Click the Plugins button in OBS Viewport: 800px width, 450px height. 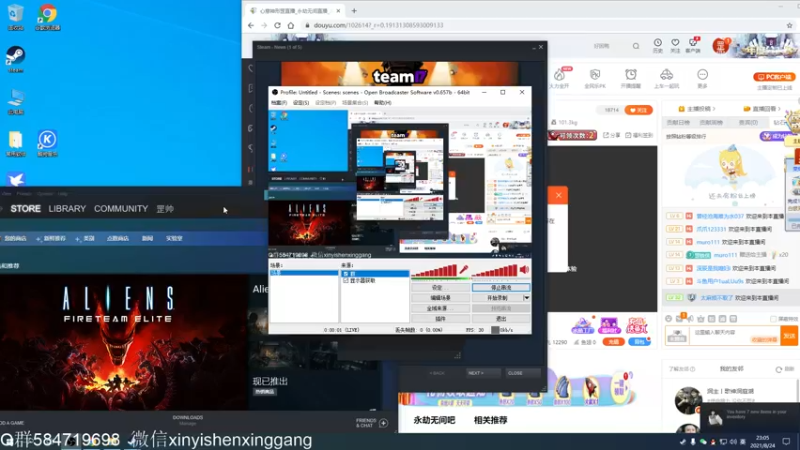440,318
